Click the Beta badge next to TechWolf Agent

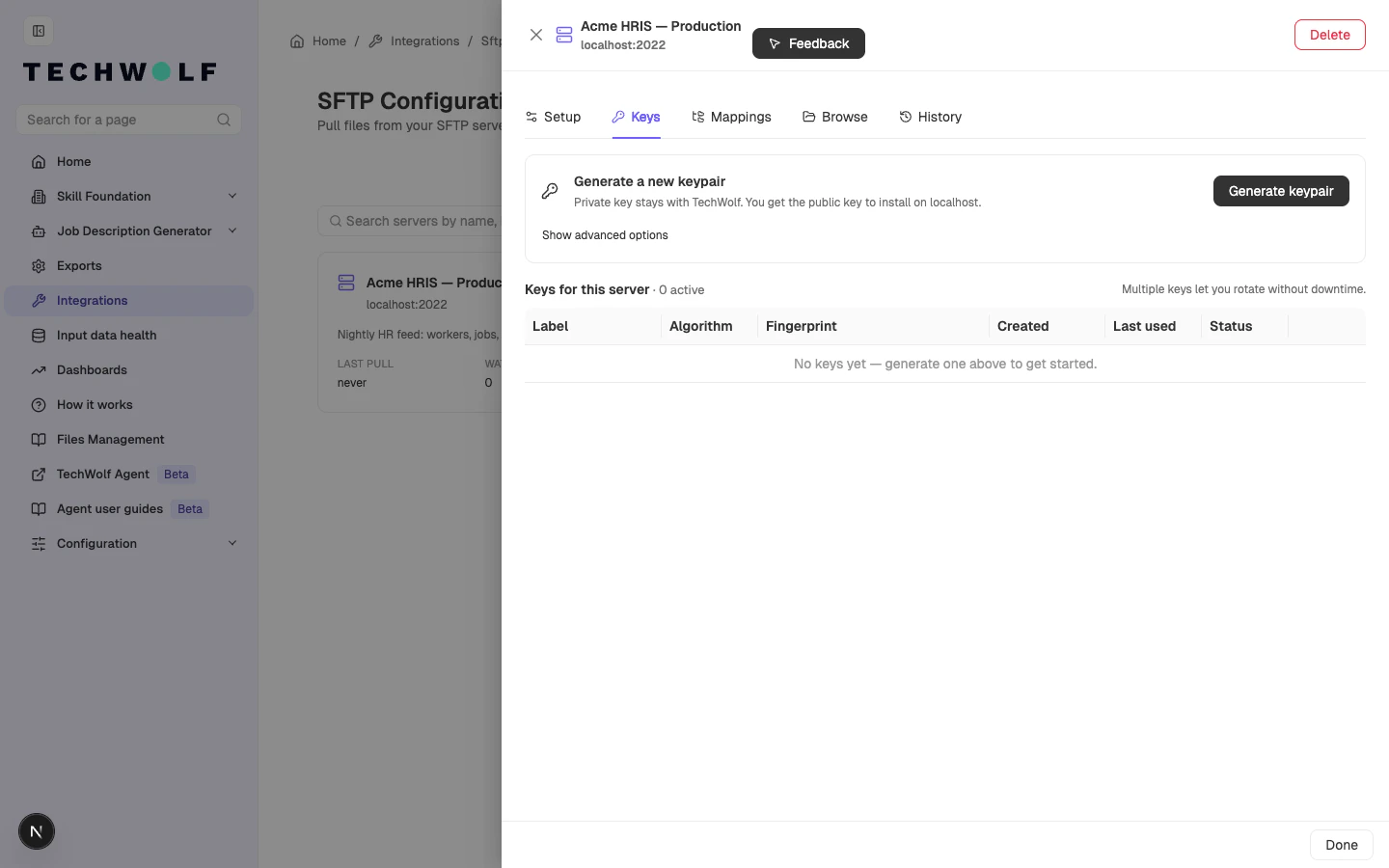177,475
